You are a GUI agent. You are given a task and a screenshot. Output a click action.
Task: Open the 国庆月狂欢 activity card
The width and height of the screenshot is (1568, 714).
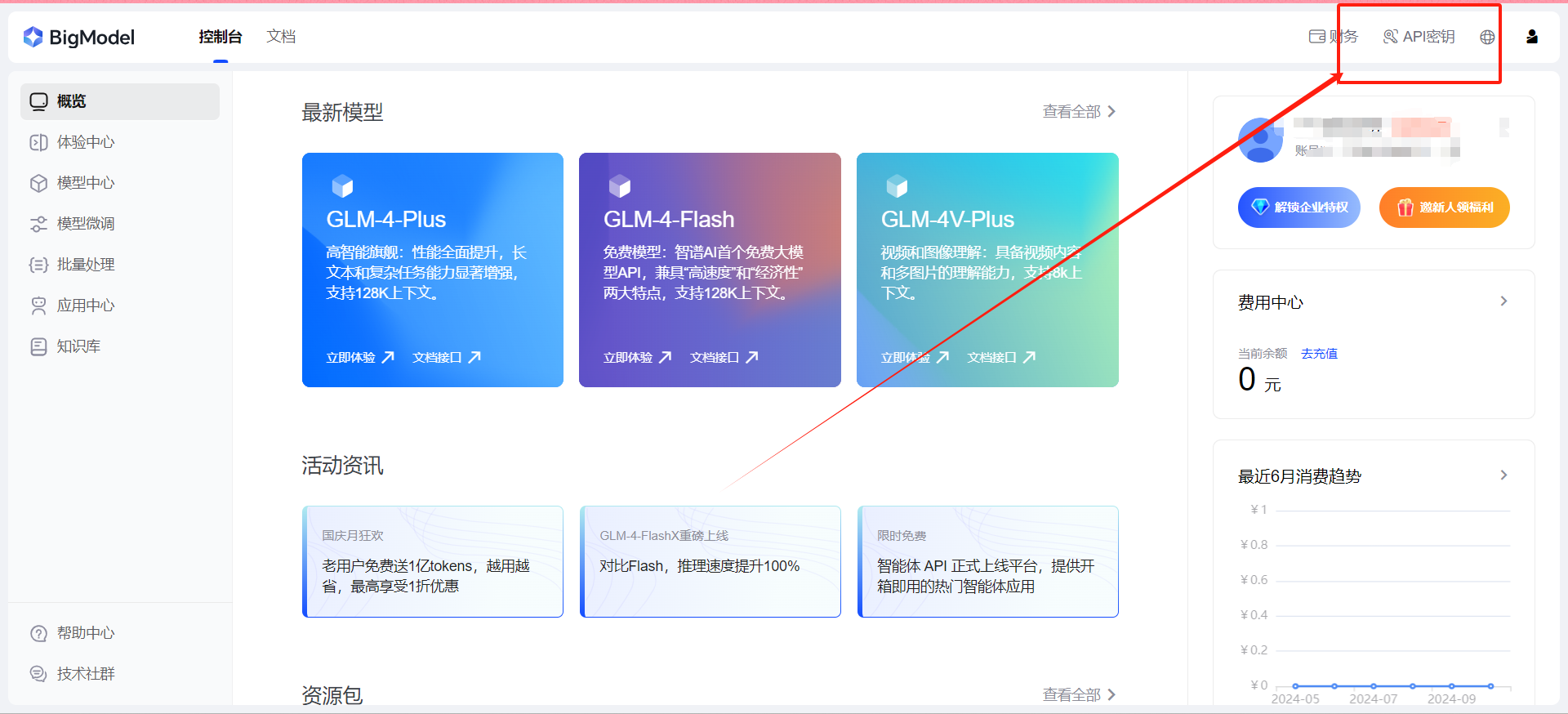[433, 561]
